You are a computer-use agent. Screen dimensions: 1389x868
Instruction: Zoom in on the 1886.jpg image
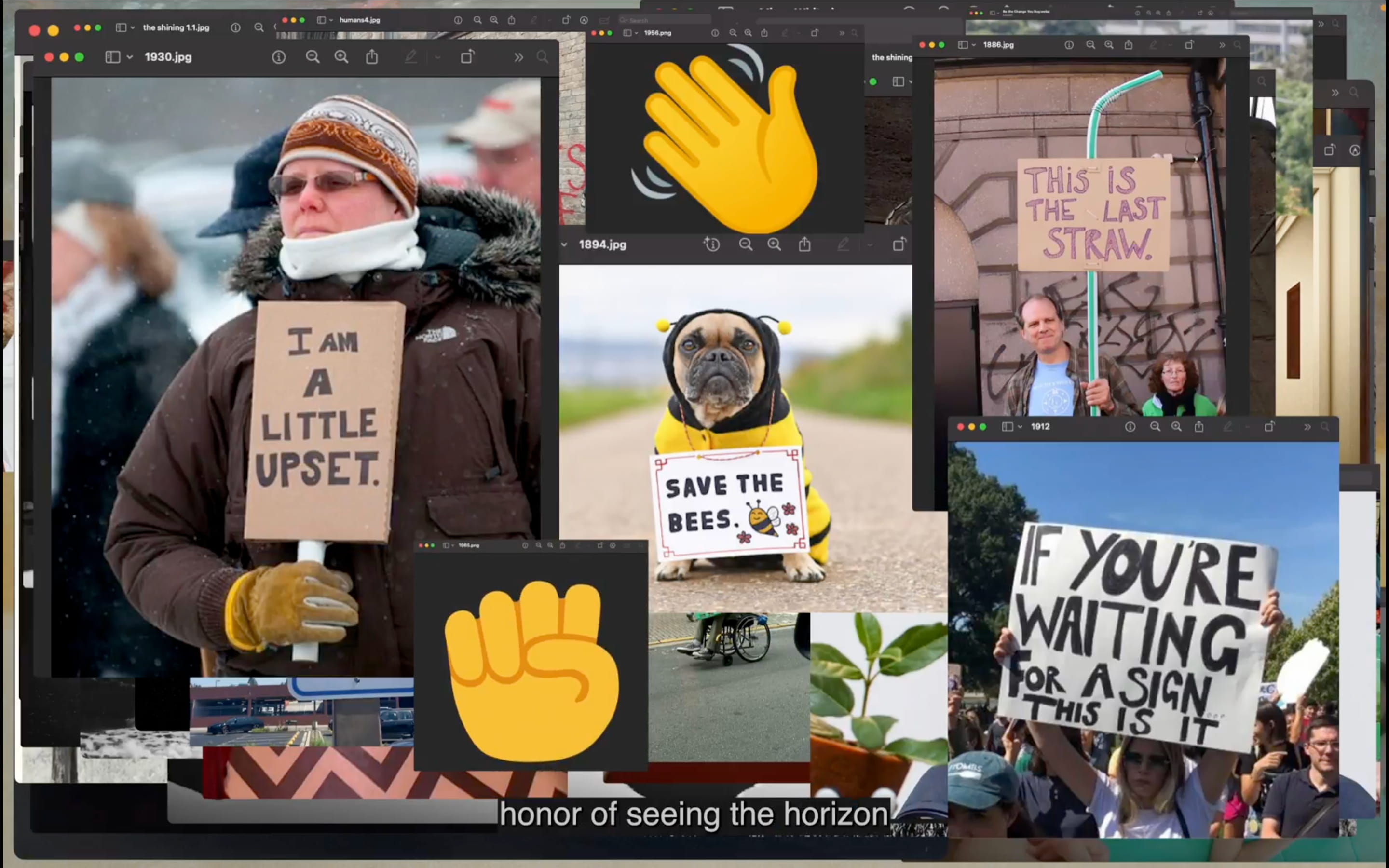1109,45
